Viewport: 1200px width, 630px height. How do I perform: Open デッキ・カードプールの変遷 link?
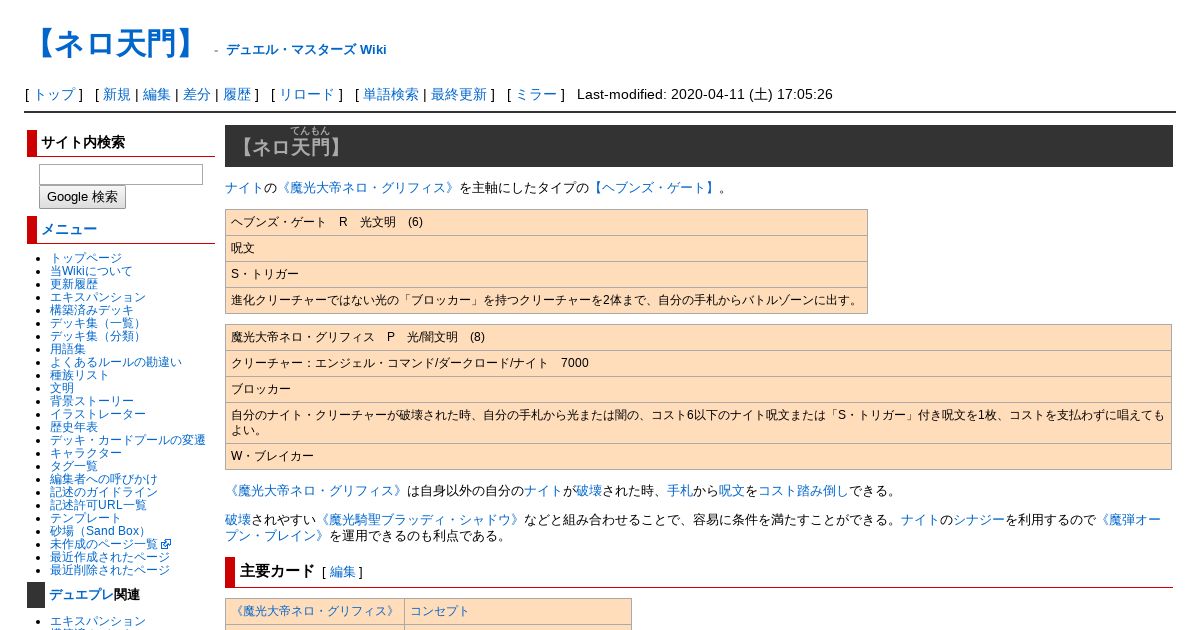pos(128,440)
